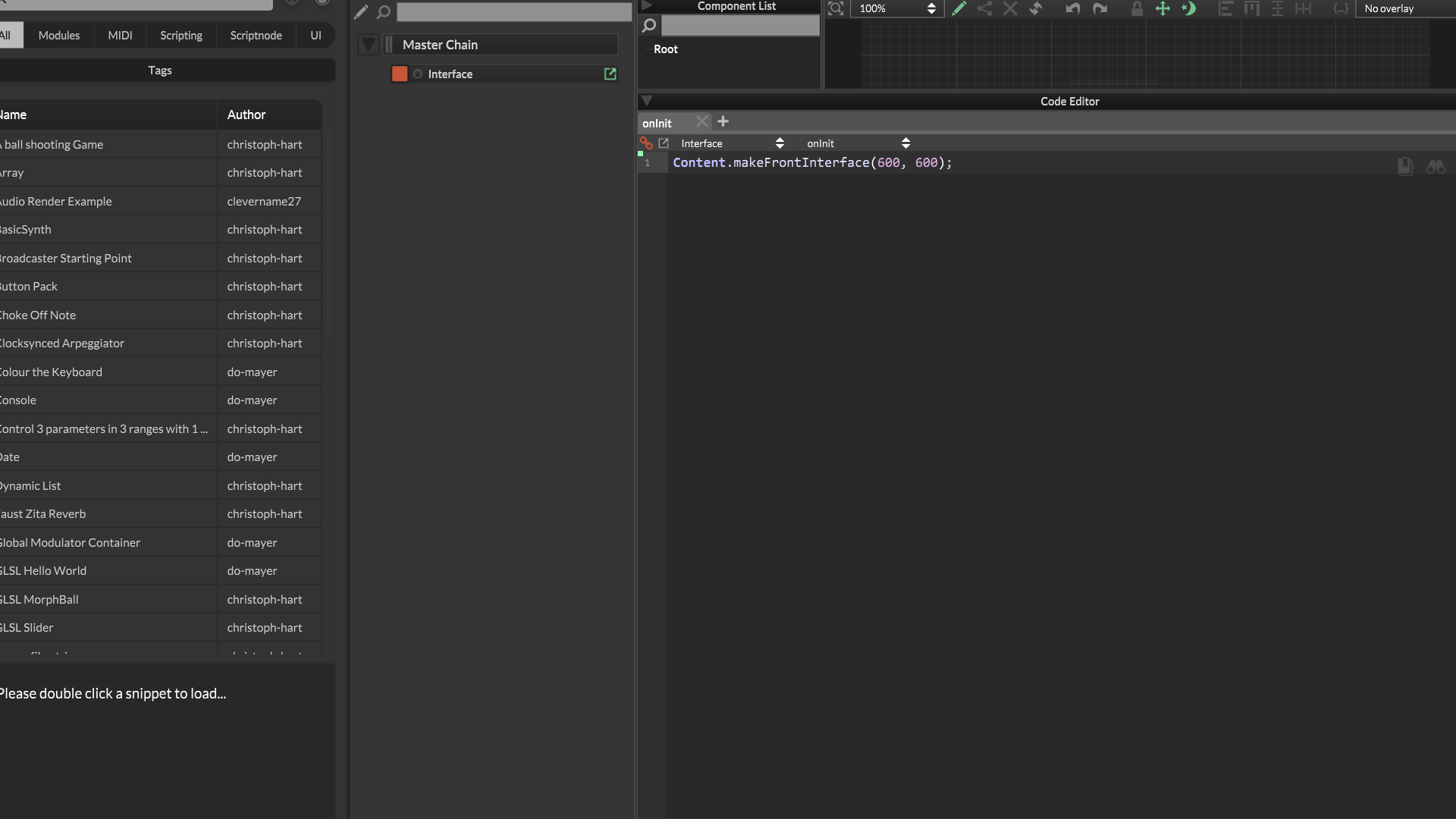
Task: Toggle the green pencil edit mode
Action: click(959, 8)
